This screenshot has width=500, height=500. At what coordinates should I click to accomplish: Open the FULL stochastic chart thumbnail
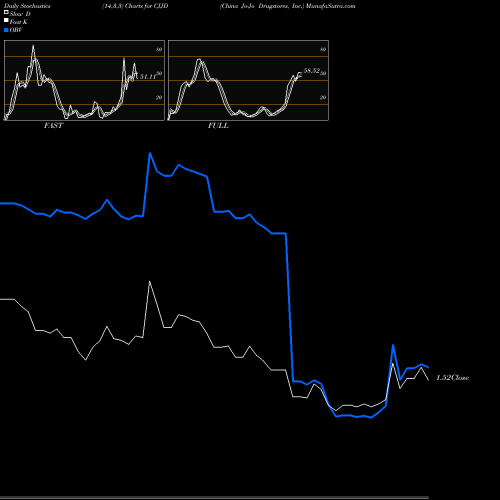click(x=248, y=80)
